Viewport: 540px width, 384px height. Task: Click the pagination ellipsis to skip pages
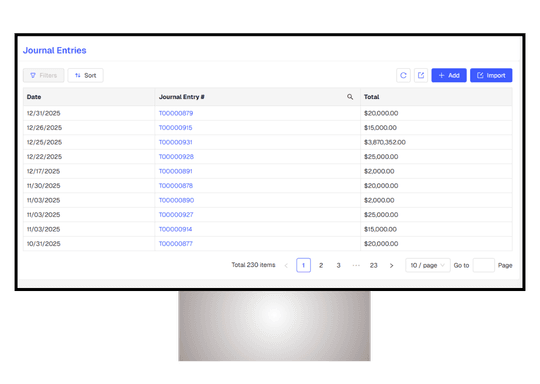pyautogui.click(x=356, y=265)
